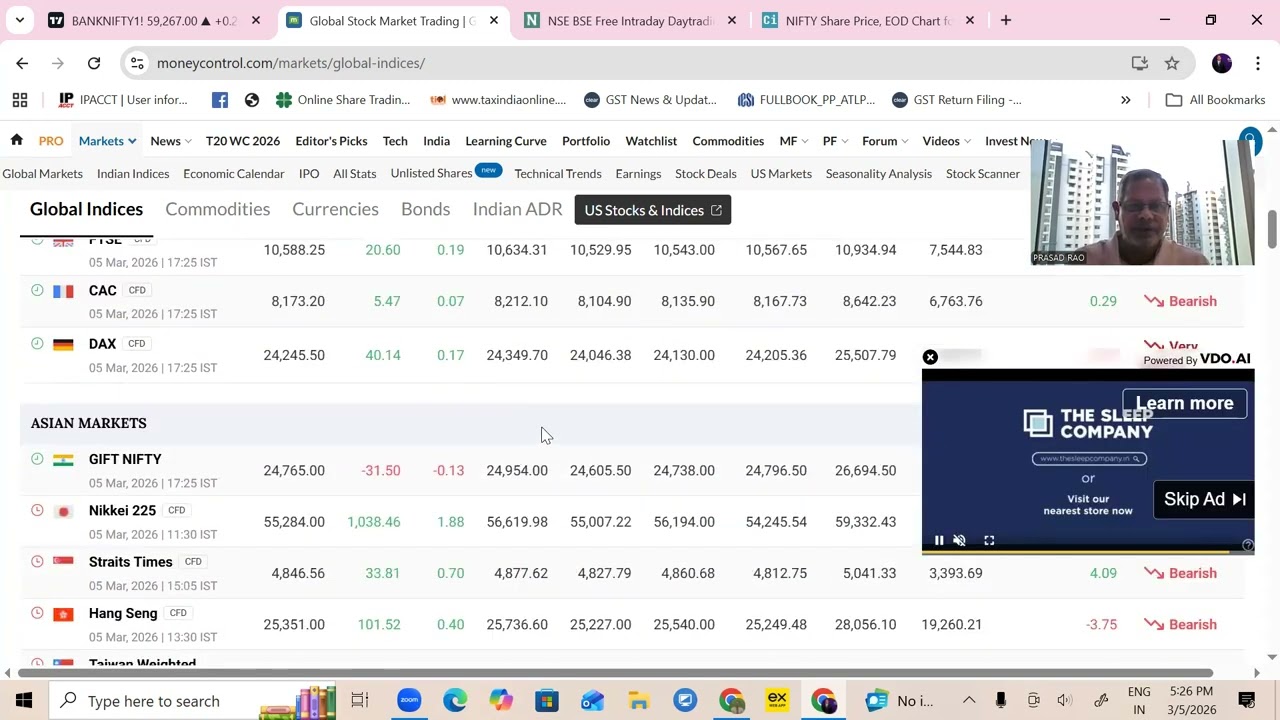This screenshot has width=1280, height=720.
Task: Click the horizontal scrollbar of the table
Action: pyautogui.click(x=616, y=673)
